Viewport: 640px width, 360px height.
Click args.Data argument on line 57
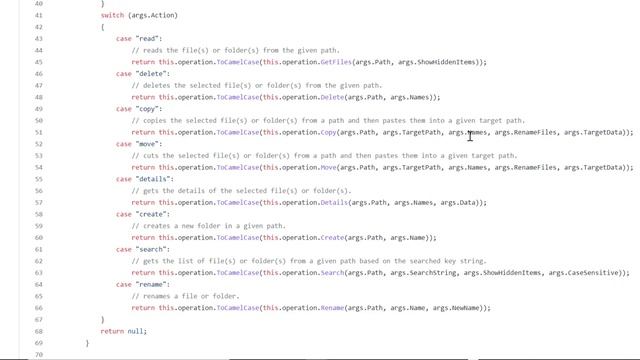pyautogui.click(x=458, y=202)
